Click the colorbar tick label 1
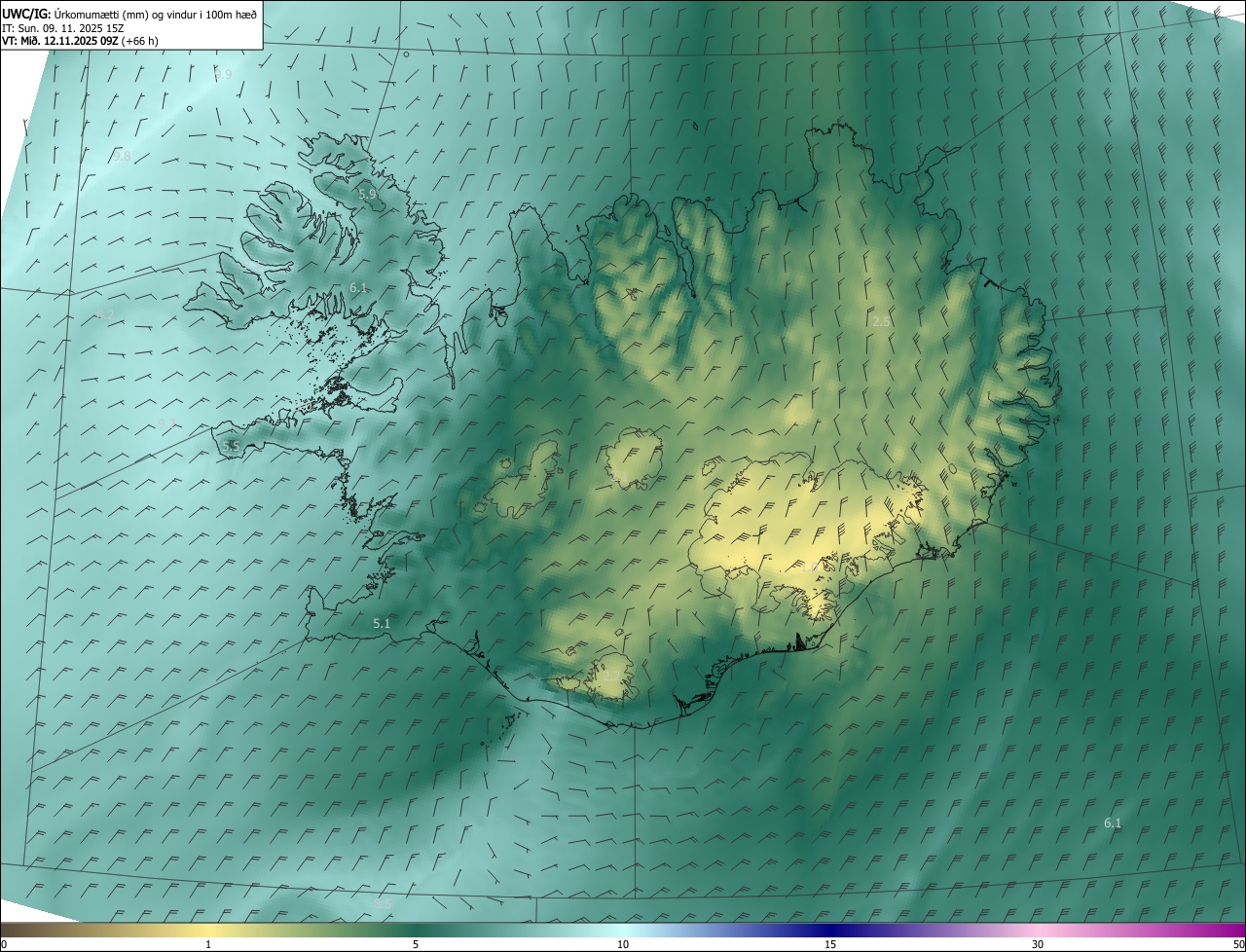 click(x=208, y=944)
